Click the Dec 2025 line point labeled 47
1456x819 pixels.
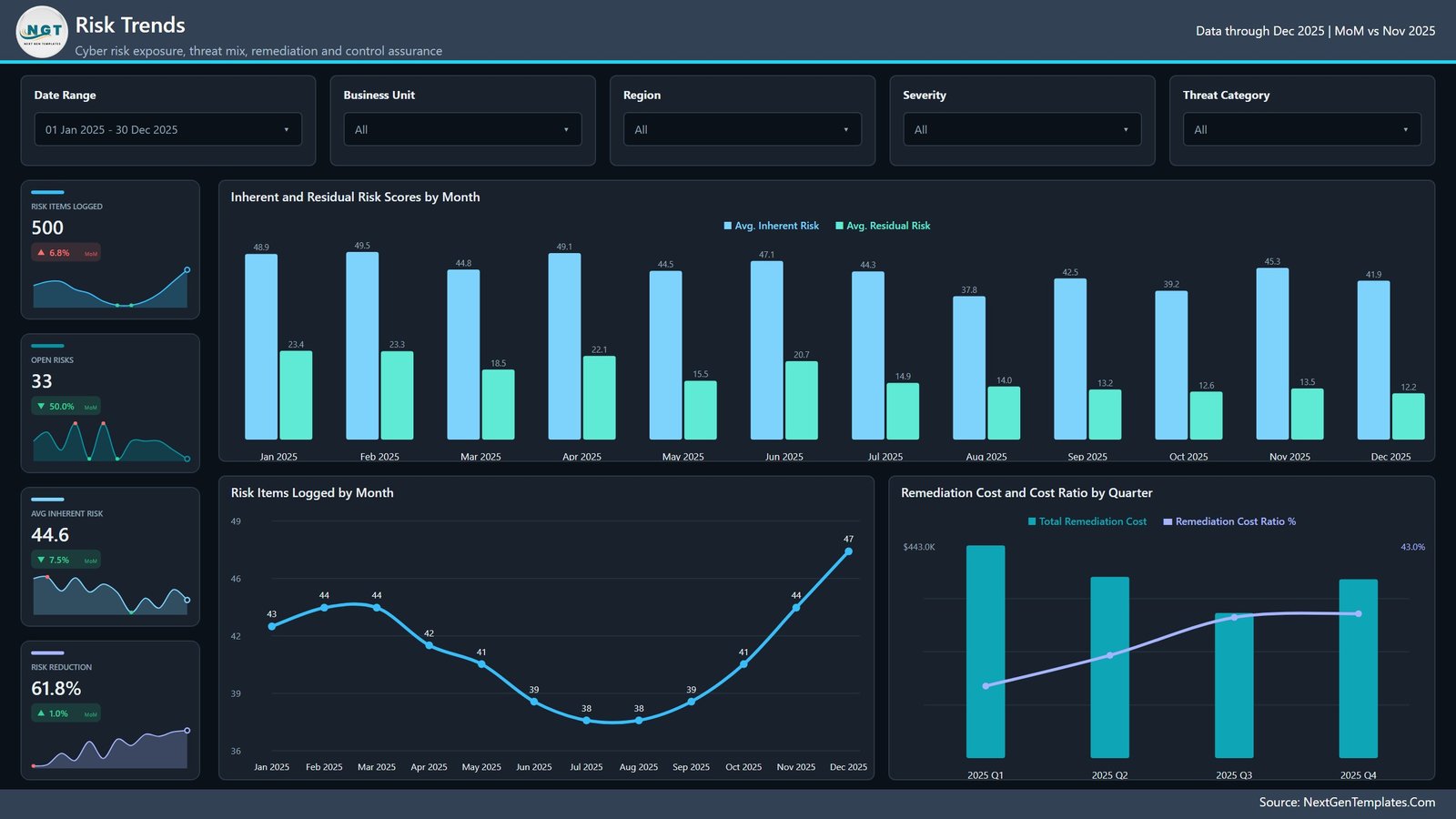(x=848, y=551)
